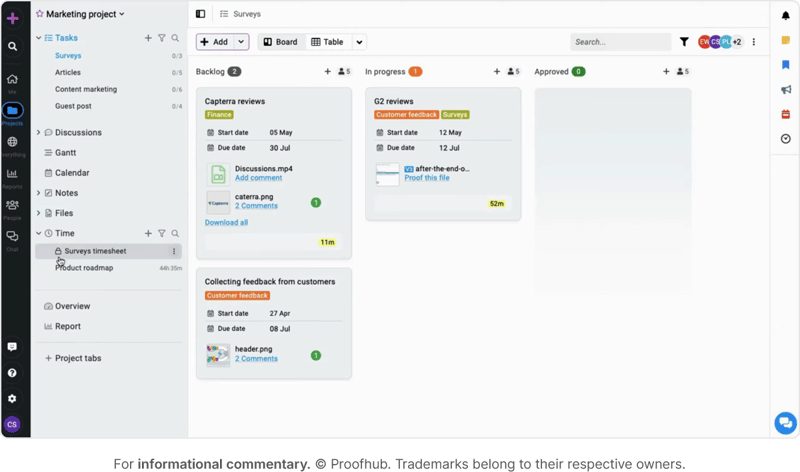
Task: Add a timesheet with Time plus icon
Action: pos(148,233)
